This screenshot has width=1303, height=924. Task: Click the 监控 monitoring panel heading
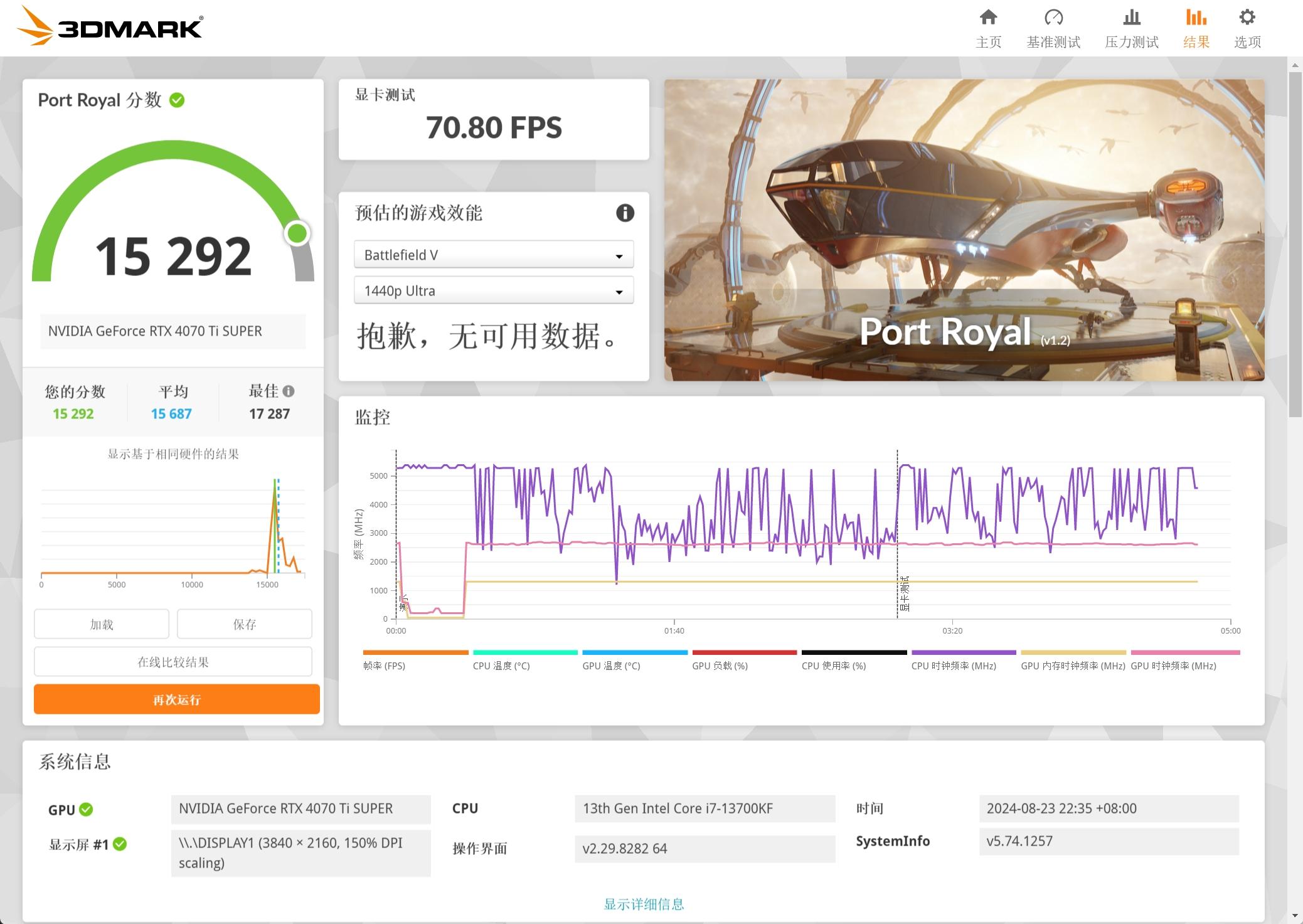click(x=373, y=417)
